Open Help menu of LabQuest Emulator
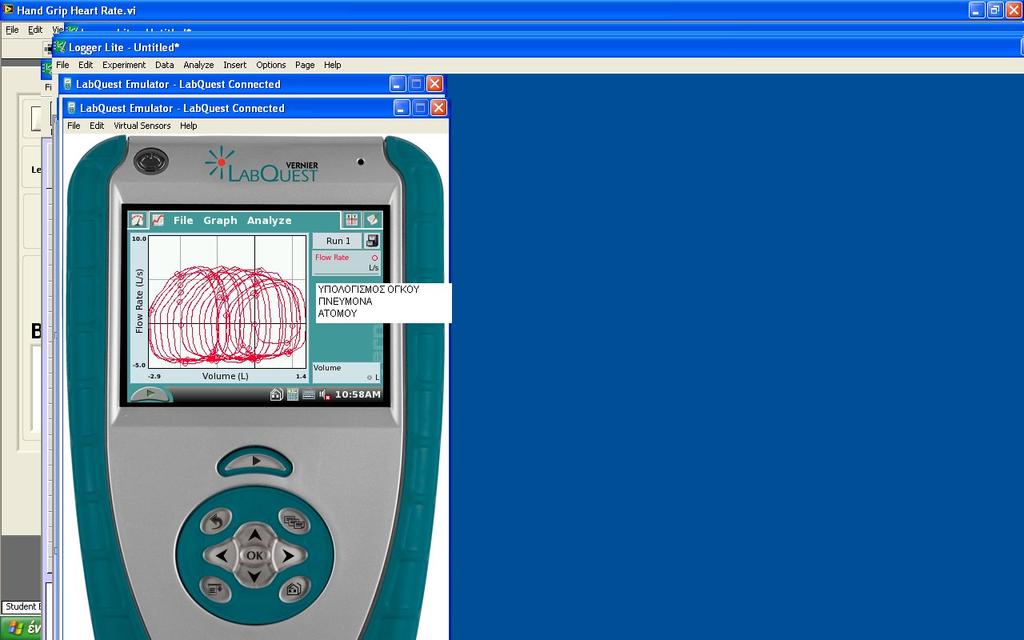The height and width of the screenshot is (640, 1024). tap(188, 125)
